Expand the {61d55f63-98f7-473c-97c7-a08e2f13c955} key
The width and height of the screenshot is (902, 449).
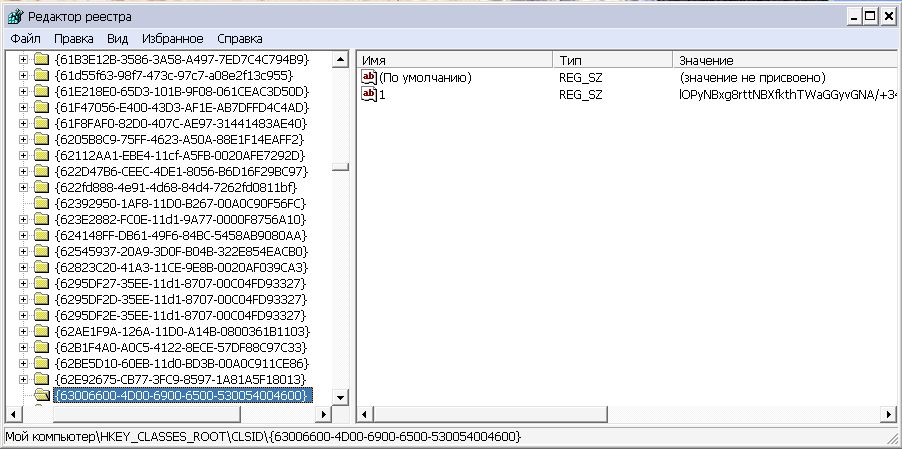(x=24, y=75)
